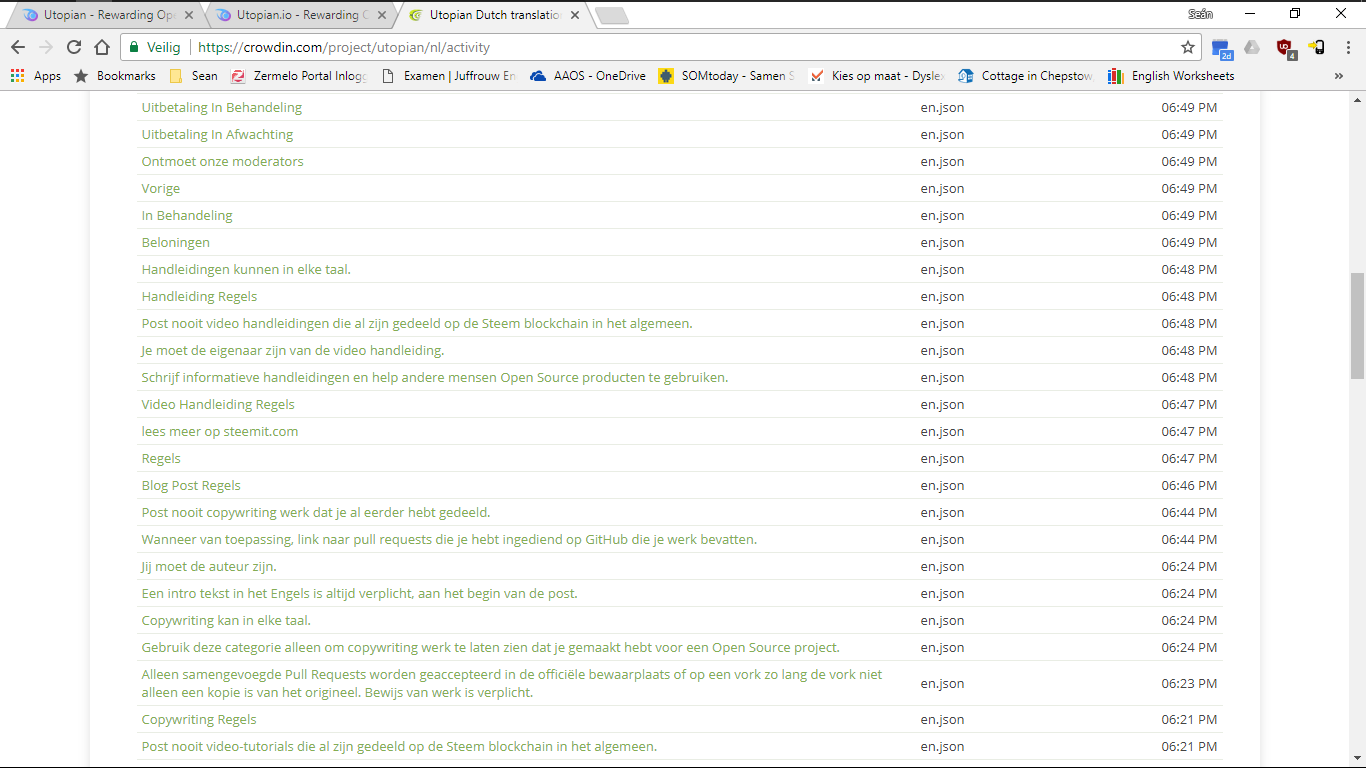
Task: Open the Apps grid shortcut
Action: 35,76
